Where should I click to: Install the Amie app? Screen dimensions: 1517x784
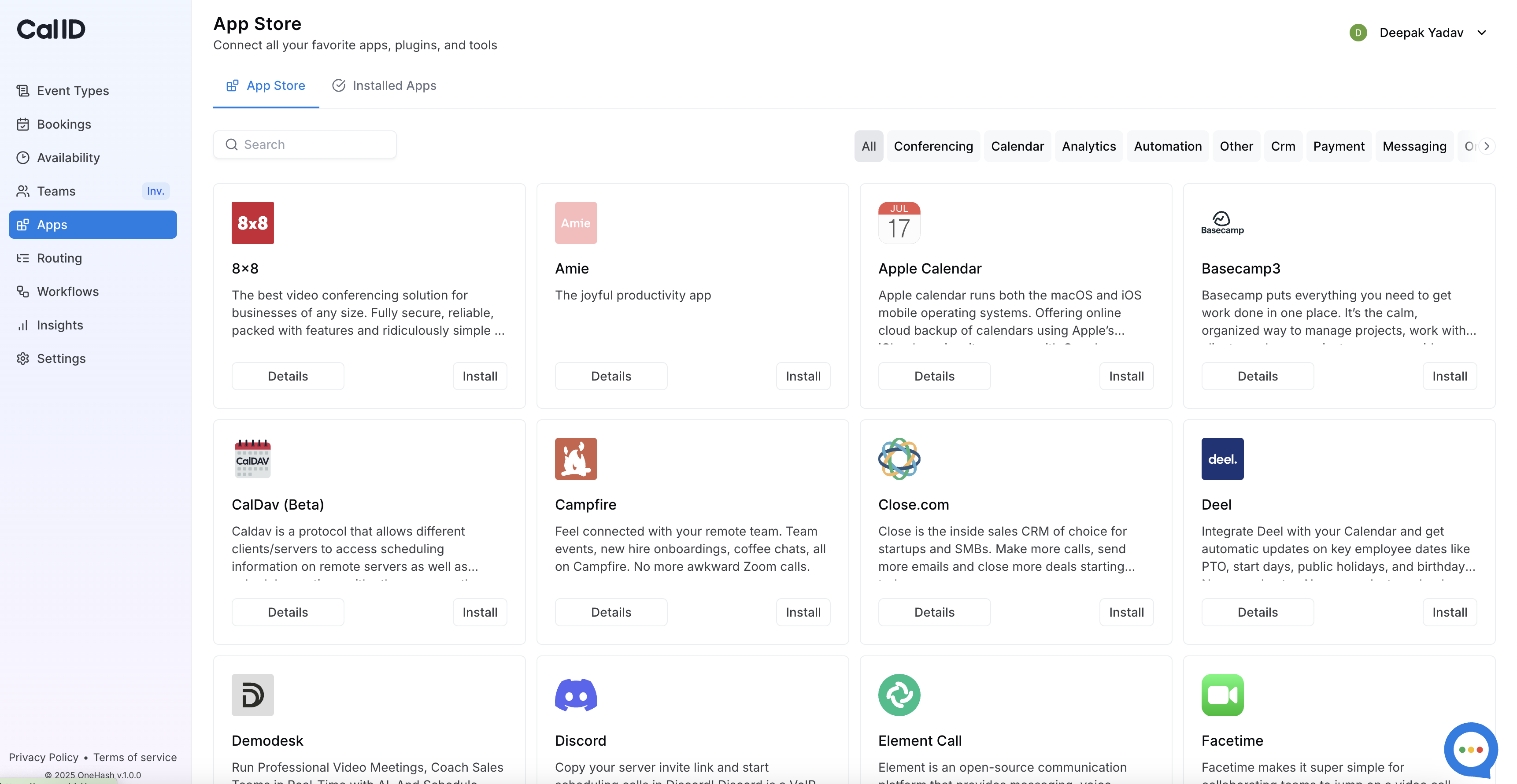[x=803, y=377]
